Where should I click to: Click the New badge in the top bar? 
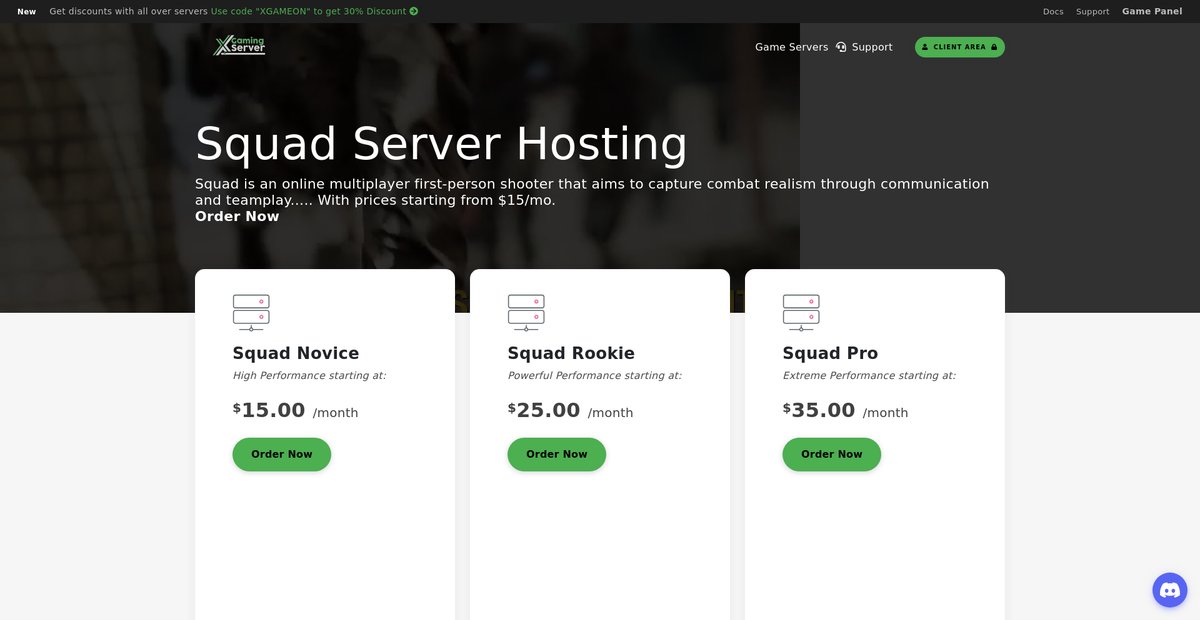click(x=27, y=12)
